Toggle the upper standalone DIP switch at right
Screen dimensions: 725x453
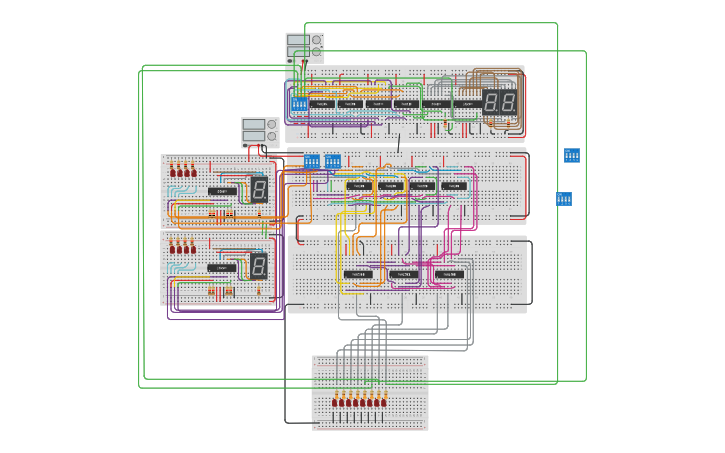pyautogui.click(x=572, y=155)
